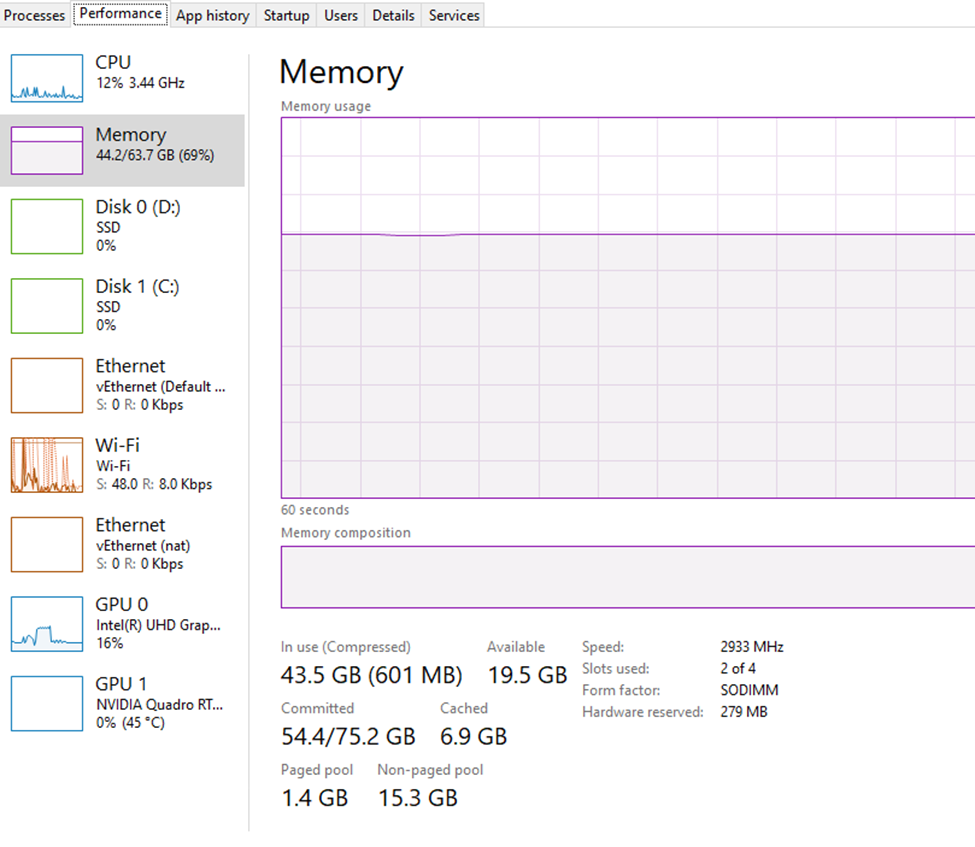Viewport: 975px width, 847px height.
Task: Select the Performance tab
Action: (x=120, y=14)
